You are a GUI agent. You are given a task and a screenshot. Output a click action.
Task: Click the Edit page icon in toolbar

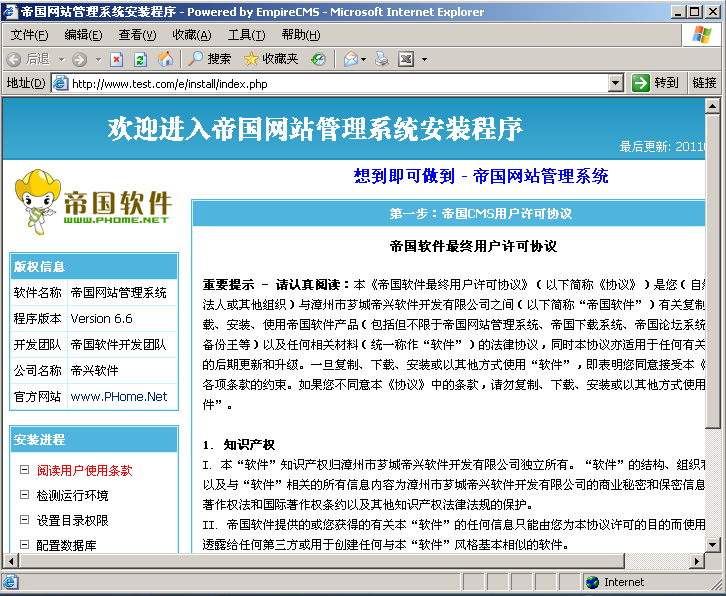406,59
